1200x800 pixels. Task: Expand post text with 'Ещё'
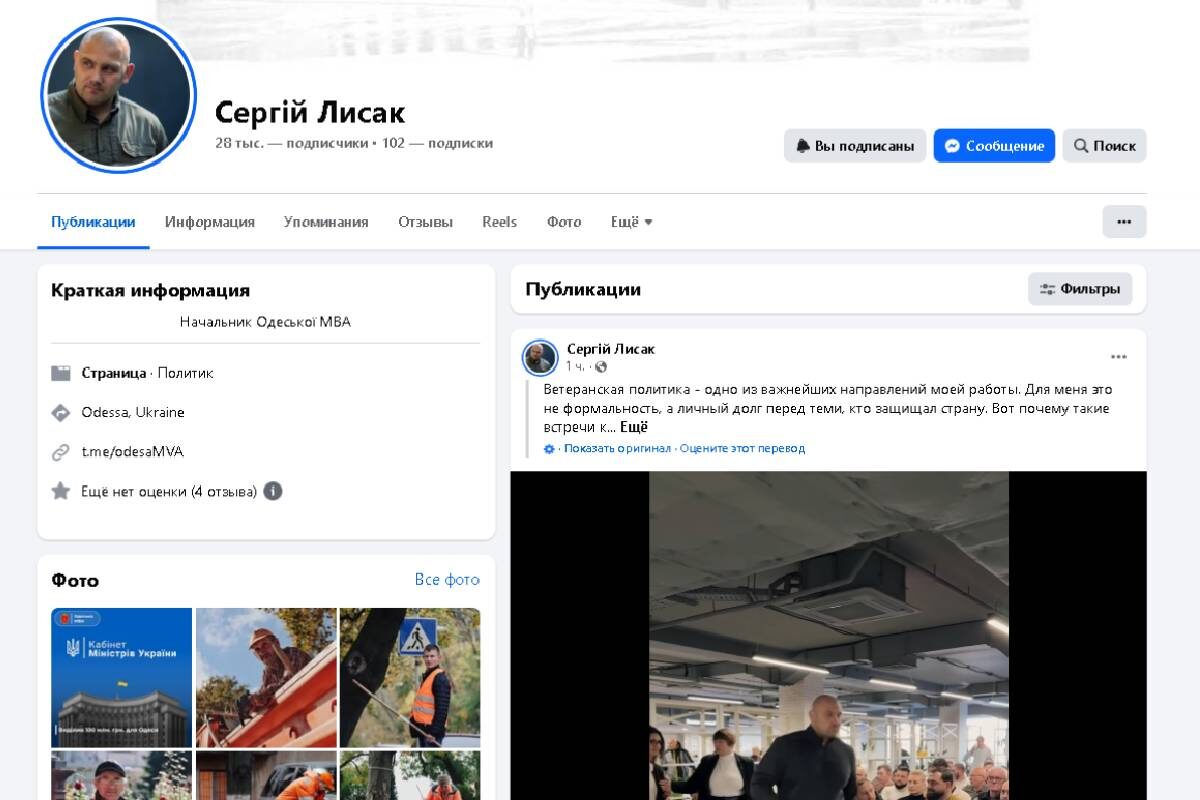click(634, 427)
